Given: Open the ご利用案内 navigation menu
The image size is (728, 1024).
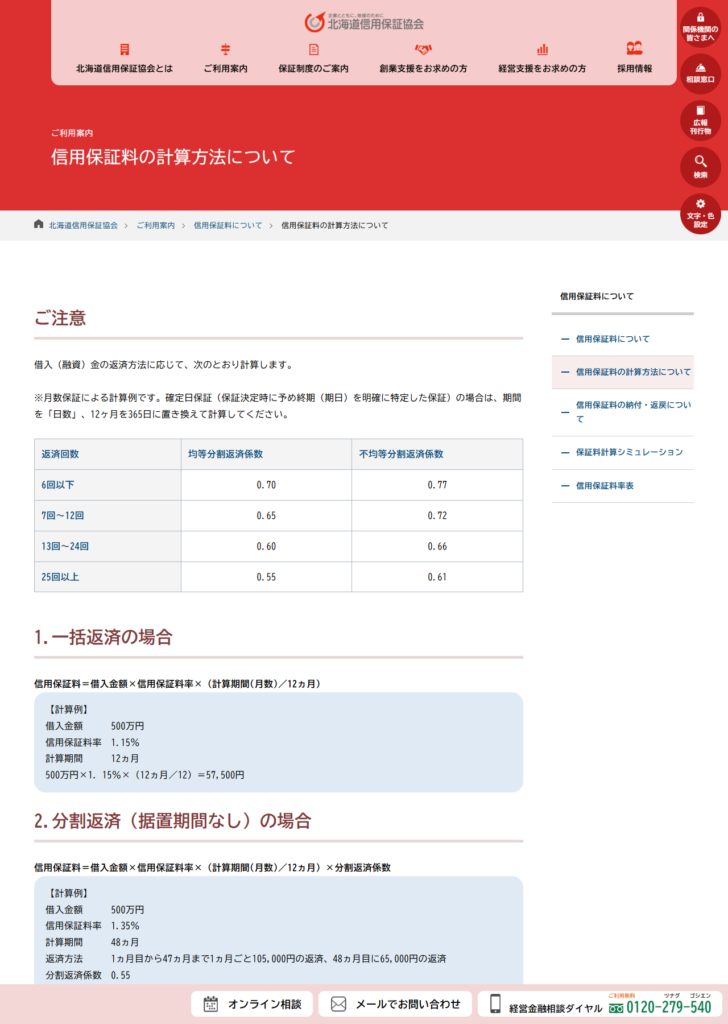Looking at the screenshot, I should pyautogui.click(x=225, y=68).
